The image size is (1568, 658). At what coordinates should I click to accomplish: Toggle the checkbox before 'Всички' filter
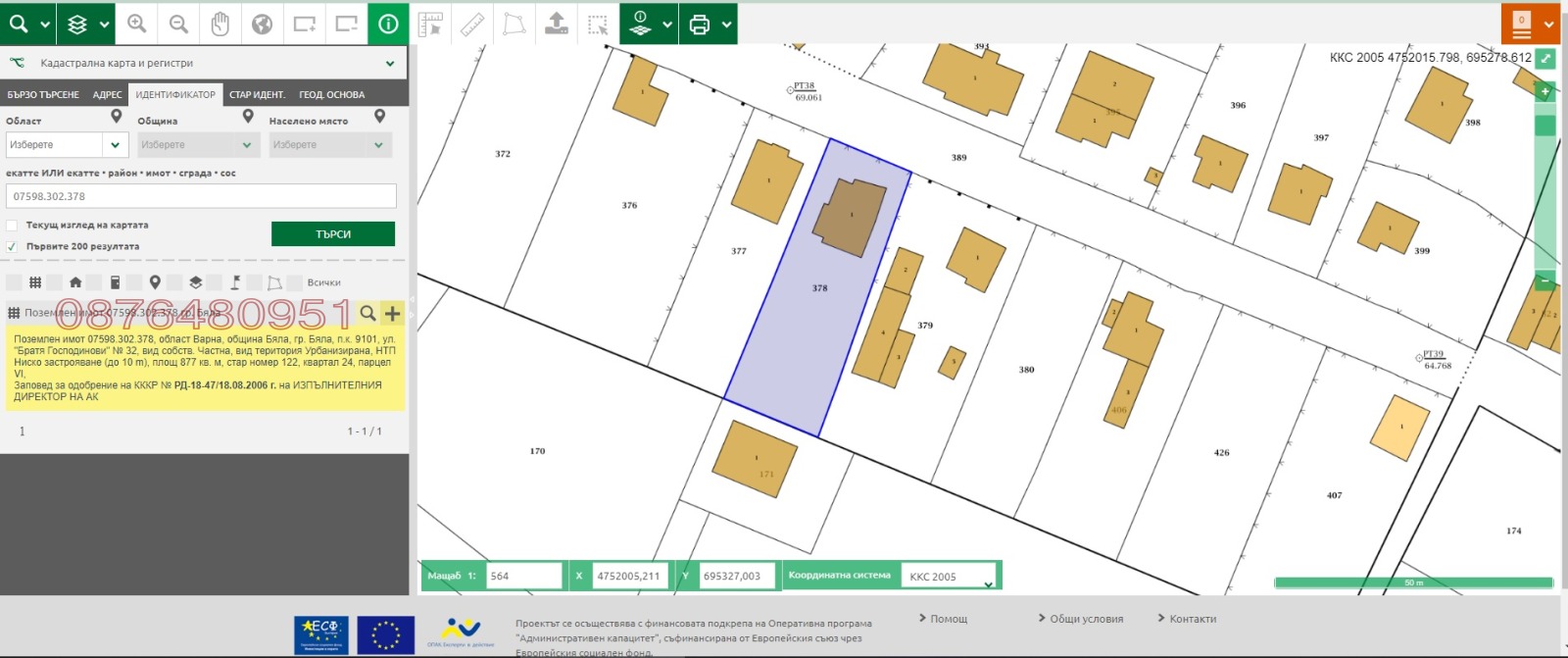294,283
